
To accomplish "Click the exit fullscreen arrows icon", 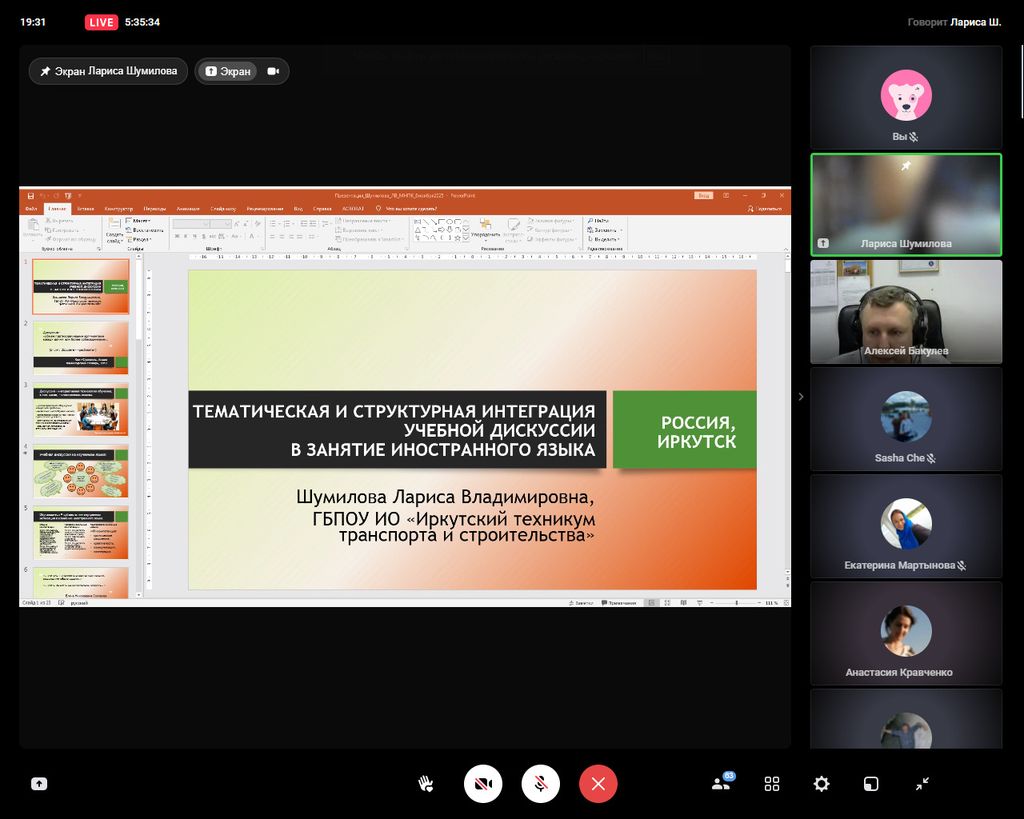I will point(922,784).
